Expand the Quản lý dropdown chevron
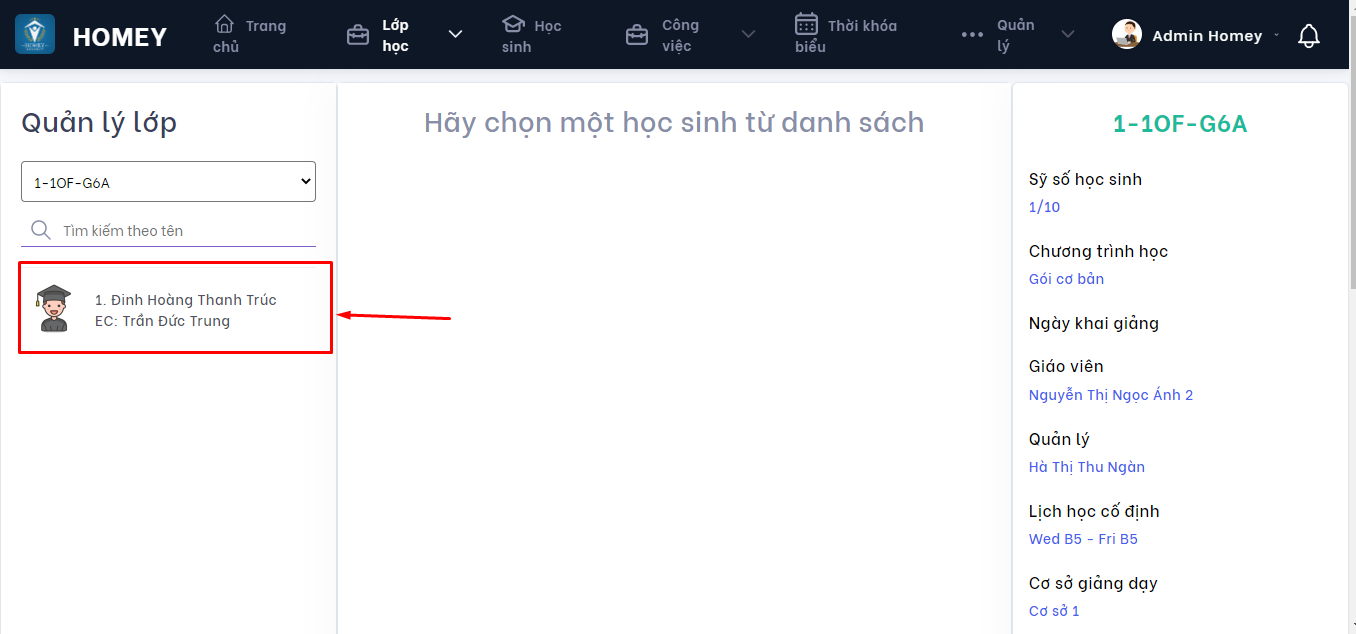Viewport: 1356px width, 634px height. tap(1068, 33)
